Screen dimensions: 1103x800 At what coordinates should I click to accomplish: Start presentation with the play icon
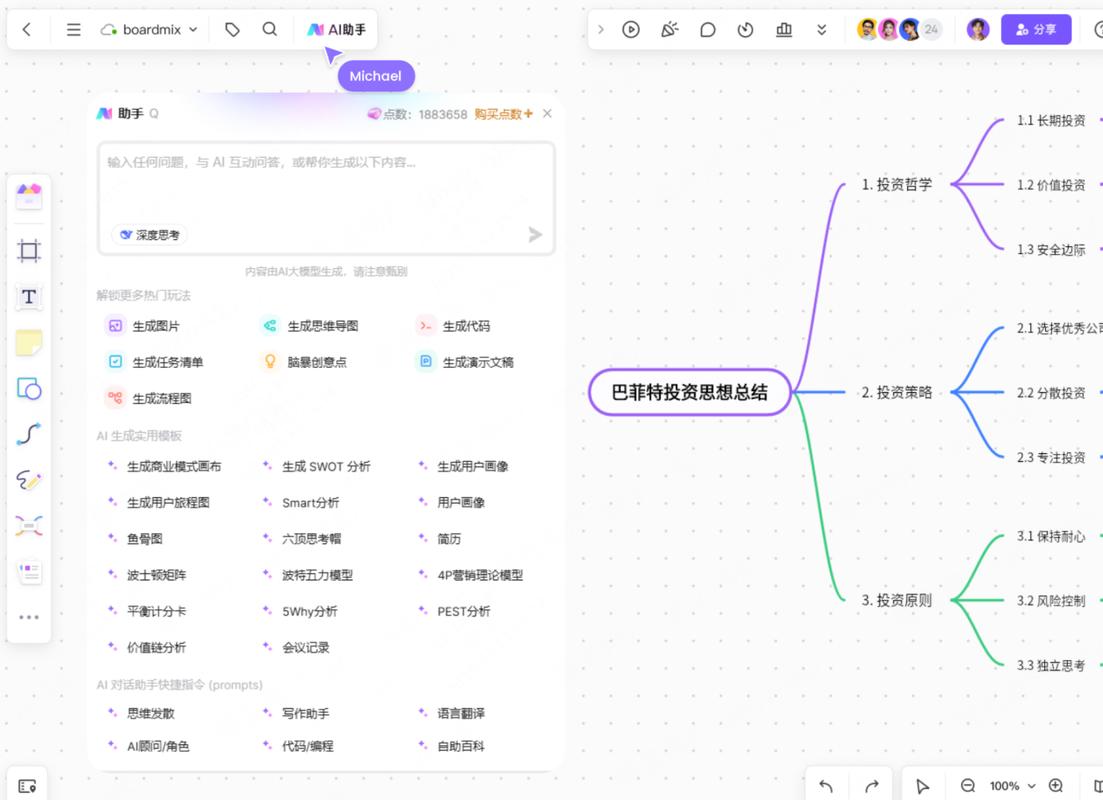[x=631, y=30]
